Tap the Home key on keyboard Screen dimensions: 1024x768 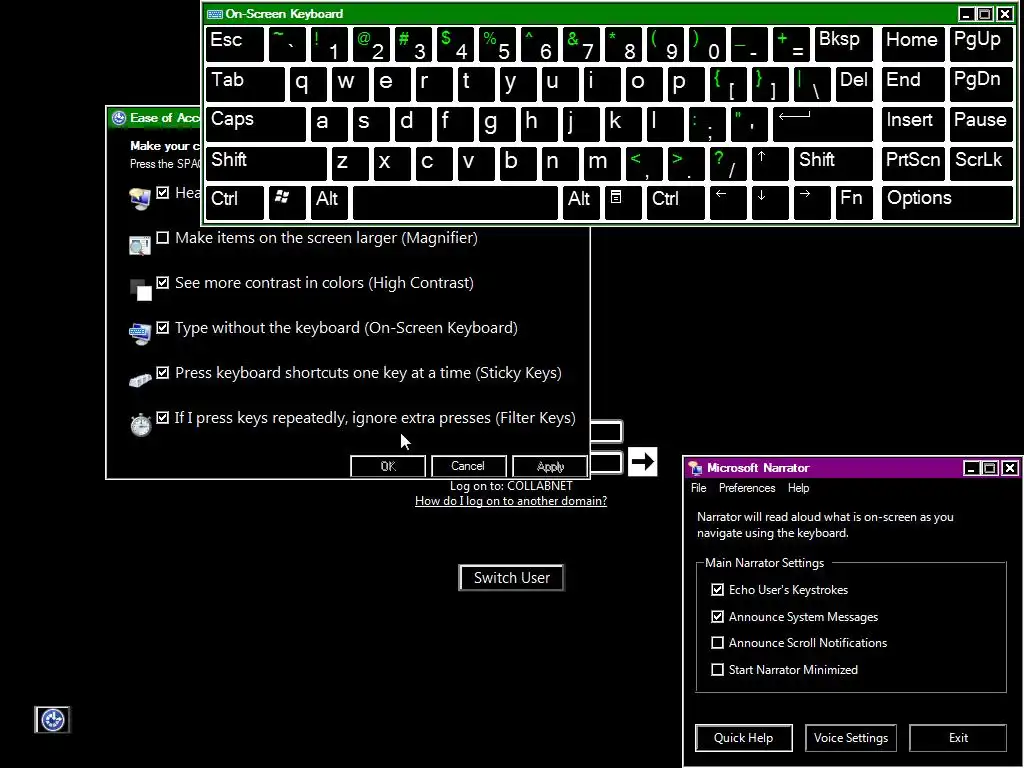coord(913,44)
